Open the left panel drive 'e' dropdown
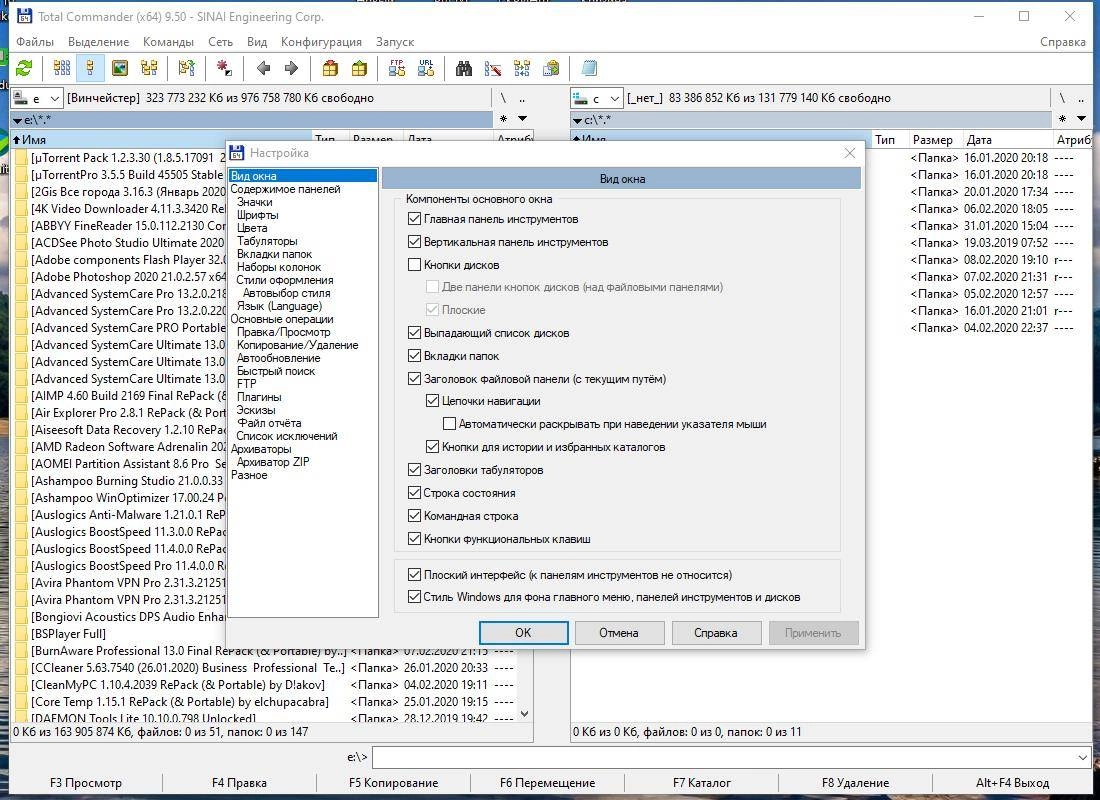 coord(38,98)
